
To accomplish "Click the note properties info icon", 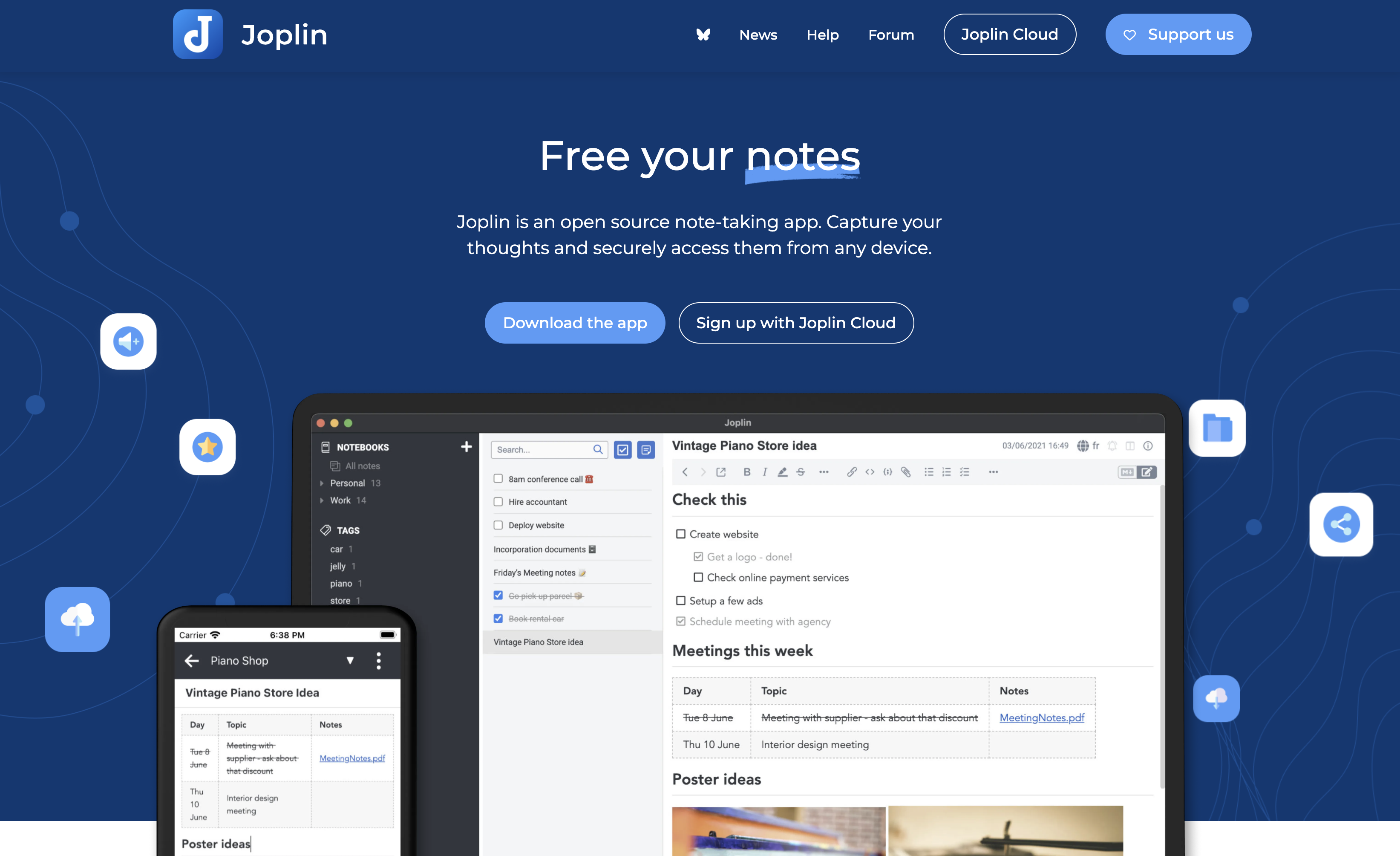I will (x=1148, y=445).
